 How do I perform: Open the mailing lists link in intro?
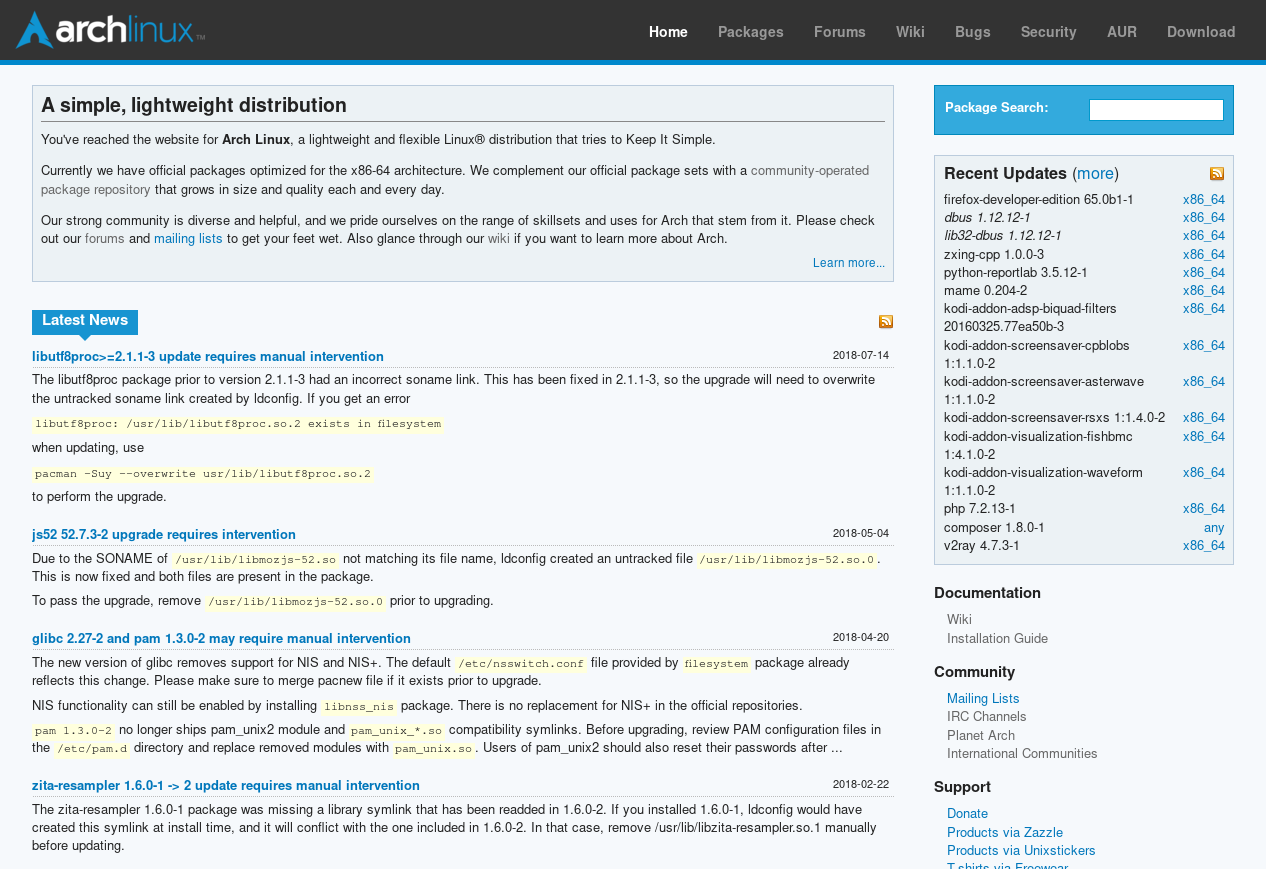point(188,239)
